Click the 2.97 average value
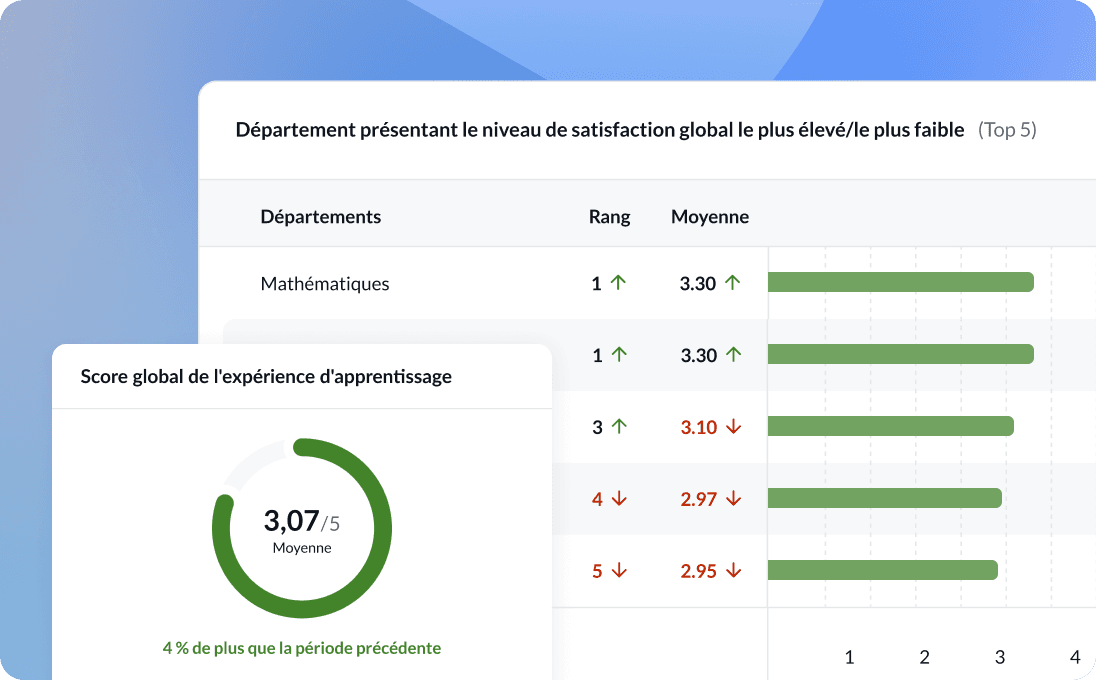This screenshot has height=688, width=1096. [699, 499]
